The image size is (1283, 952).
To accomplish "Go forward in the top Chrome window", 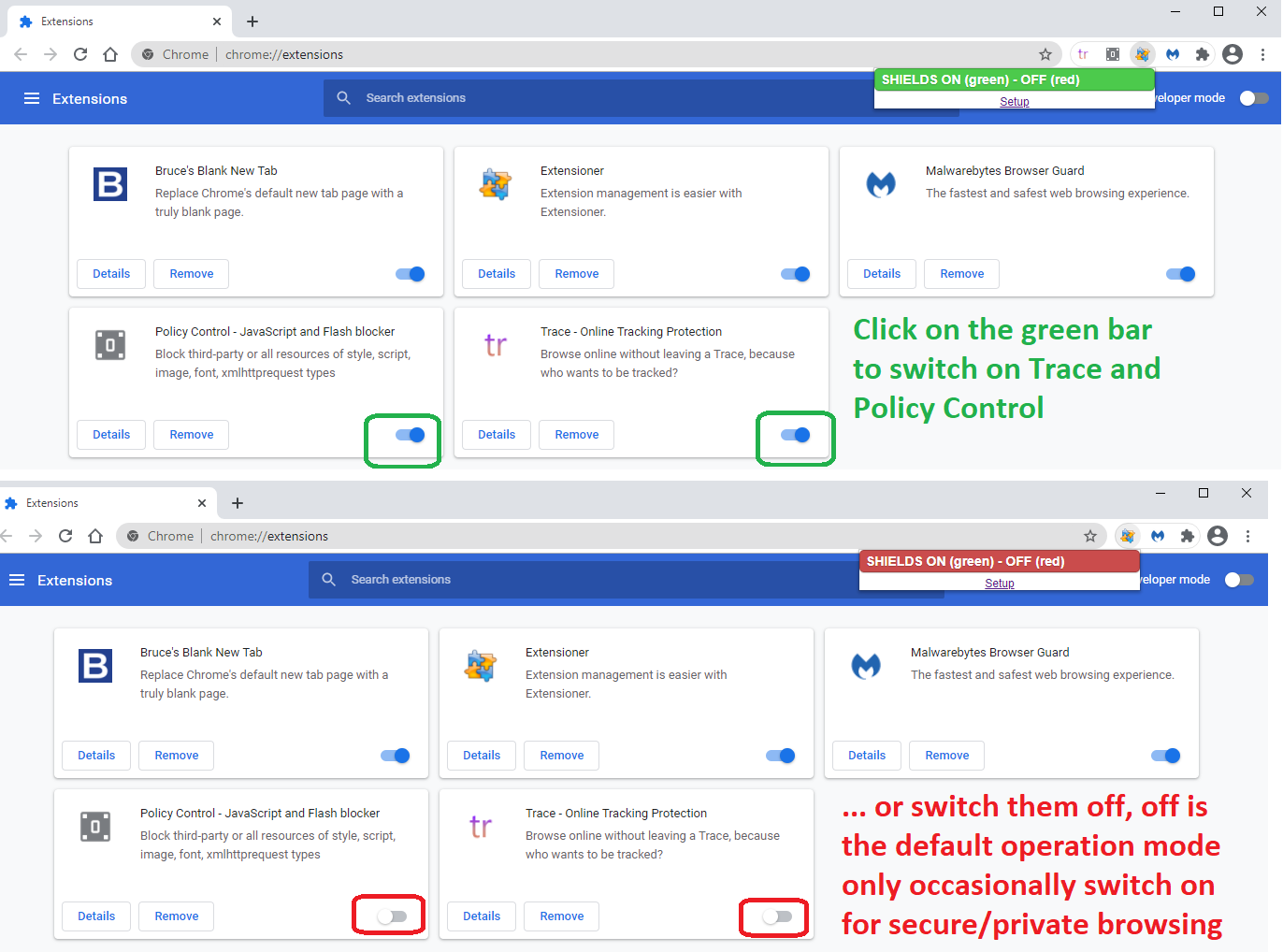I will coord(50,54).
